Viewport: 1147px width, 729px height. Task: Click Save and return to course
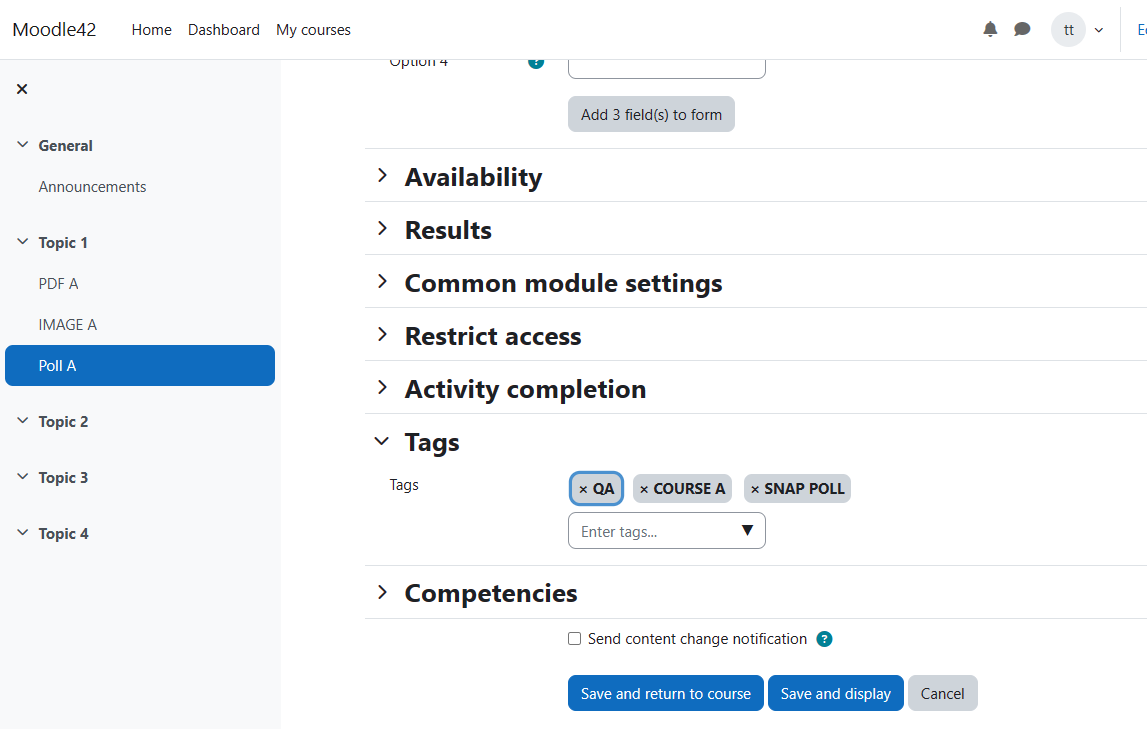tap(666, 693)
